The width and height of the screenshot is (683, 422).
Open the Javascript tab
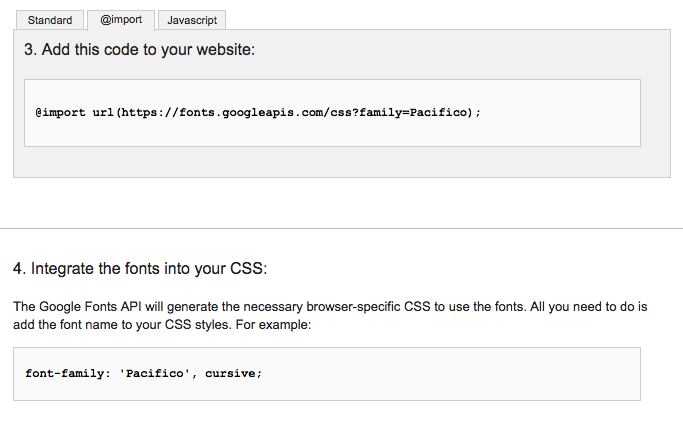pyautogui.click(x=192, y=20)
